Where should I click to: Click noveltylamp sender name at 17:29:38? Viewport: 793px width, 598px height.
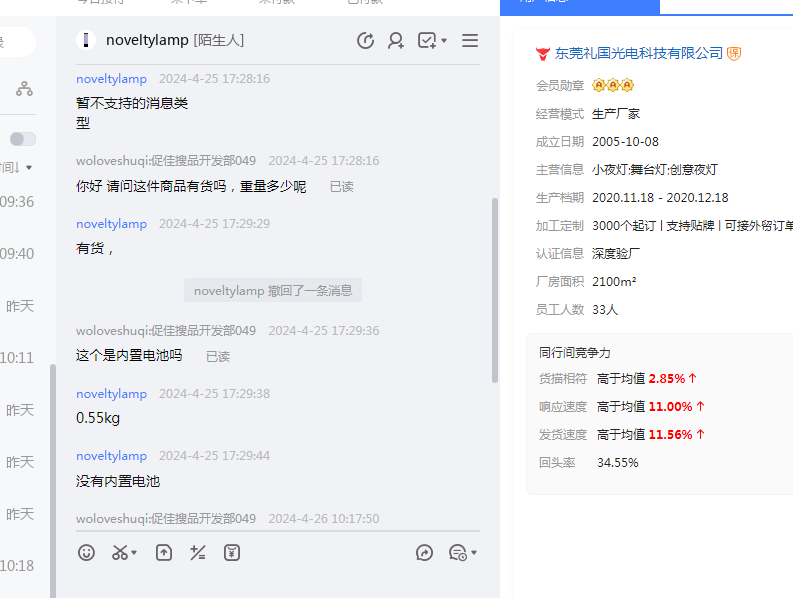111,394
